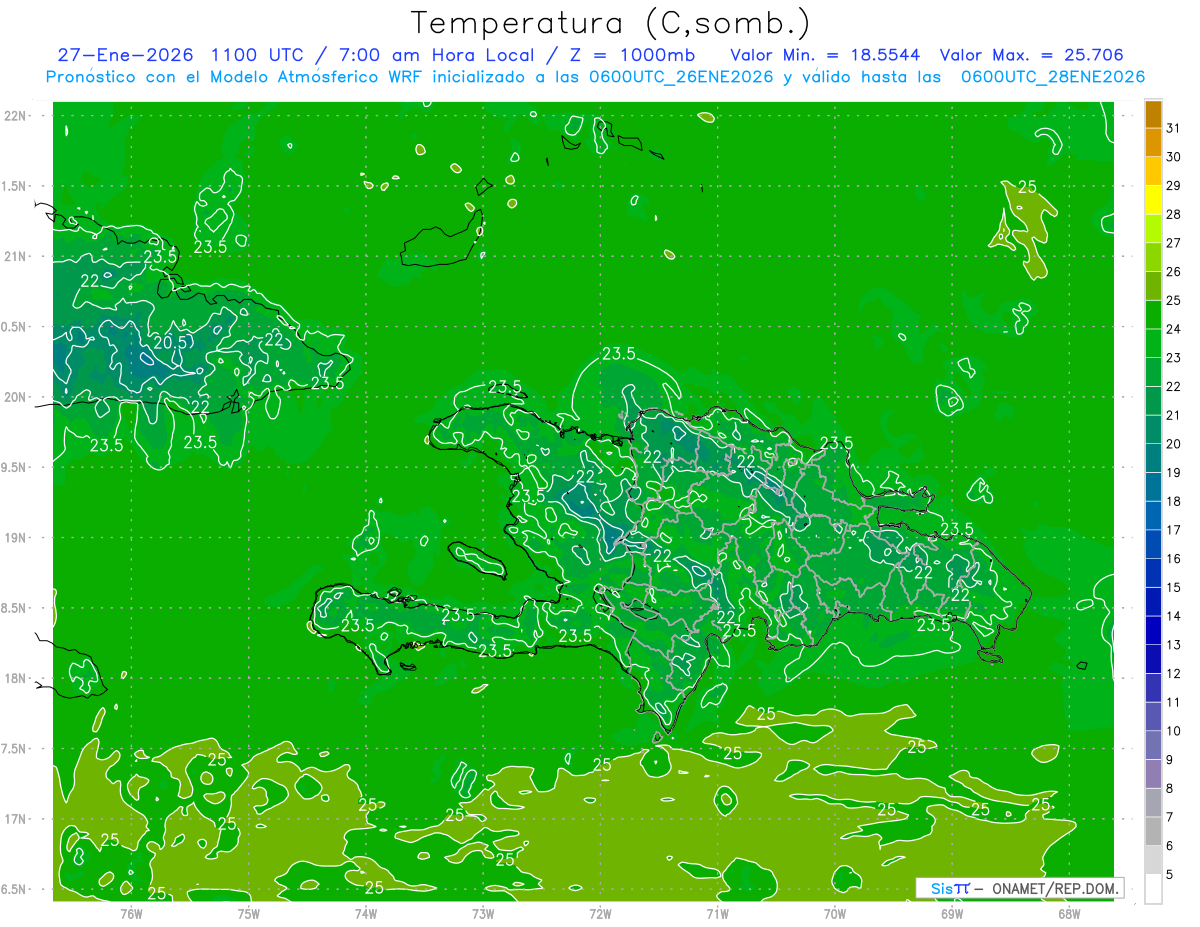Click the '1100 UTC' time text
The width and height of the screenshot is (1200, 927).
click(x=261, y=55)
